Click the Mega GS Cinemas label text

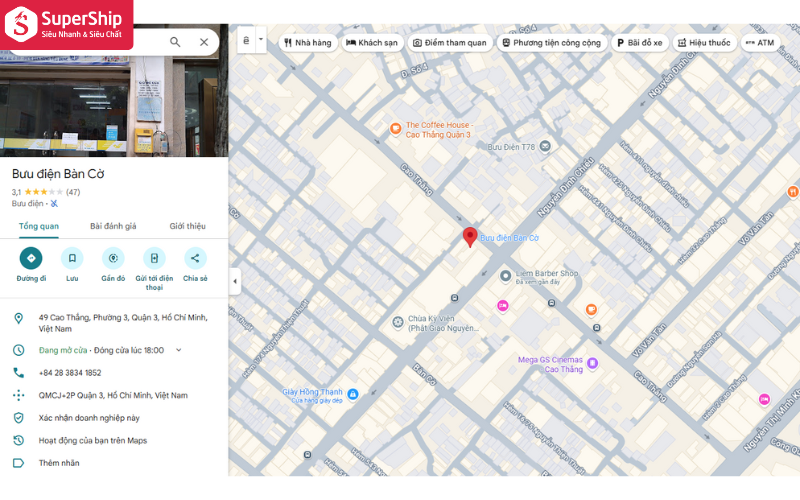pos(551,364)
